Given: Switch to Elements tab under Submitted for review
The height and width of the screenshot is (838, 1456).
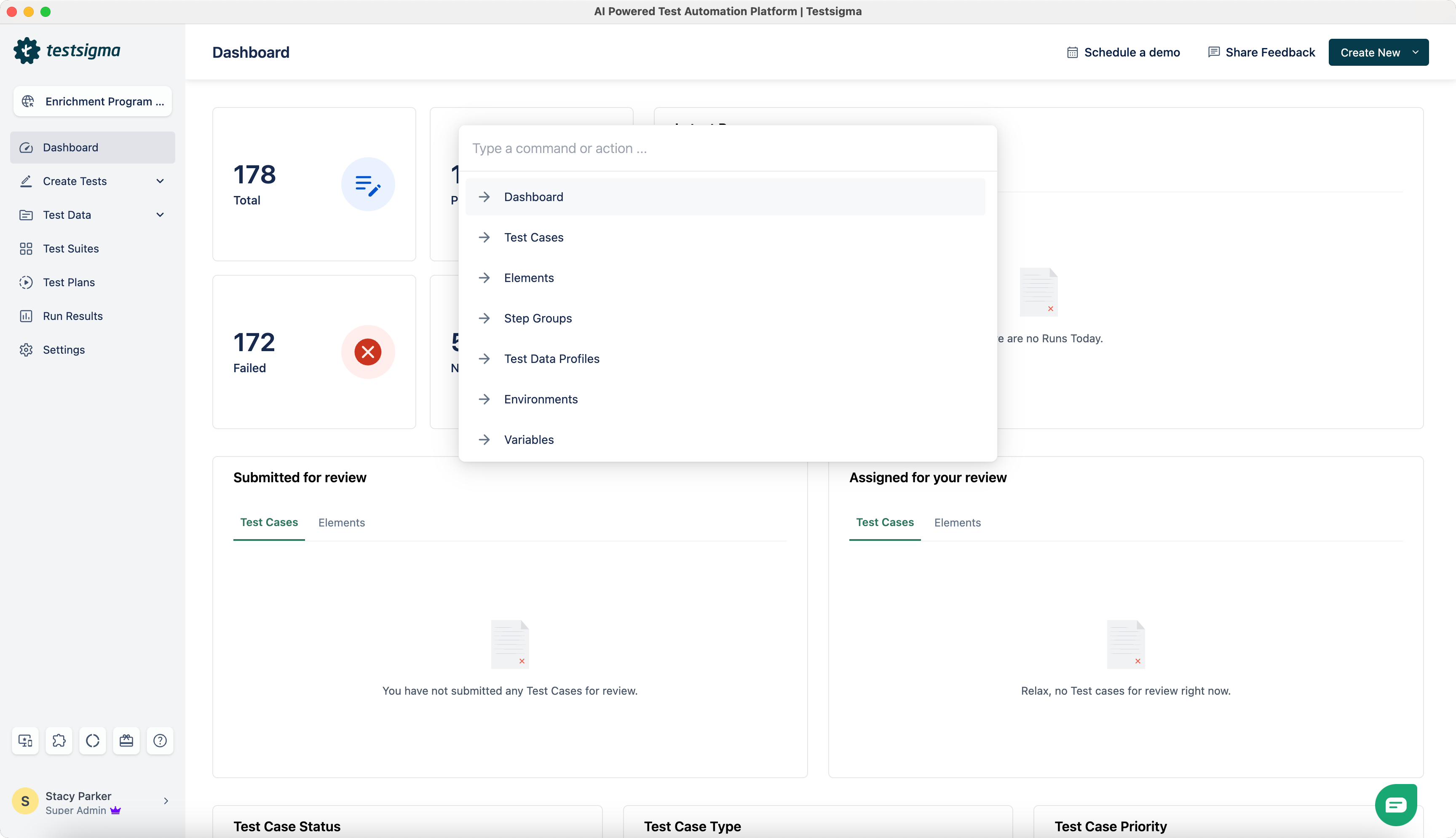Looking at the screenshot, I should [x=342, y=523].
